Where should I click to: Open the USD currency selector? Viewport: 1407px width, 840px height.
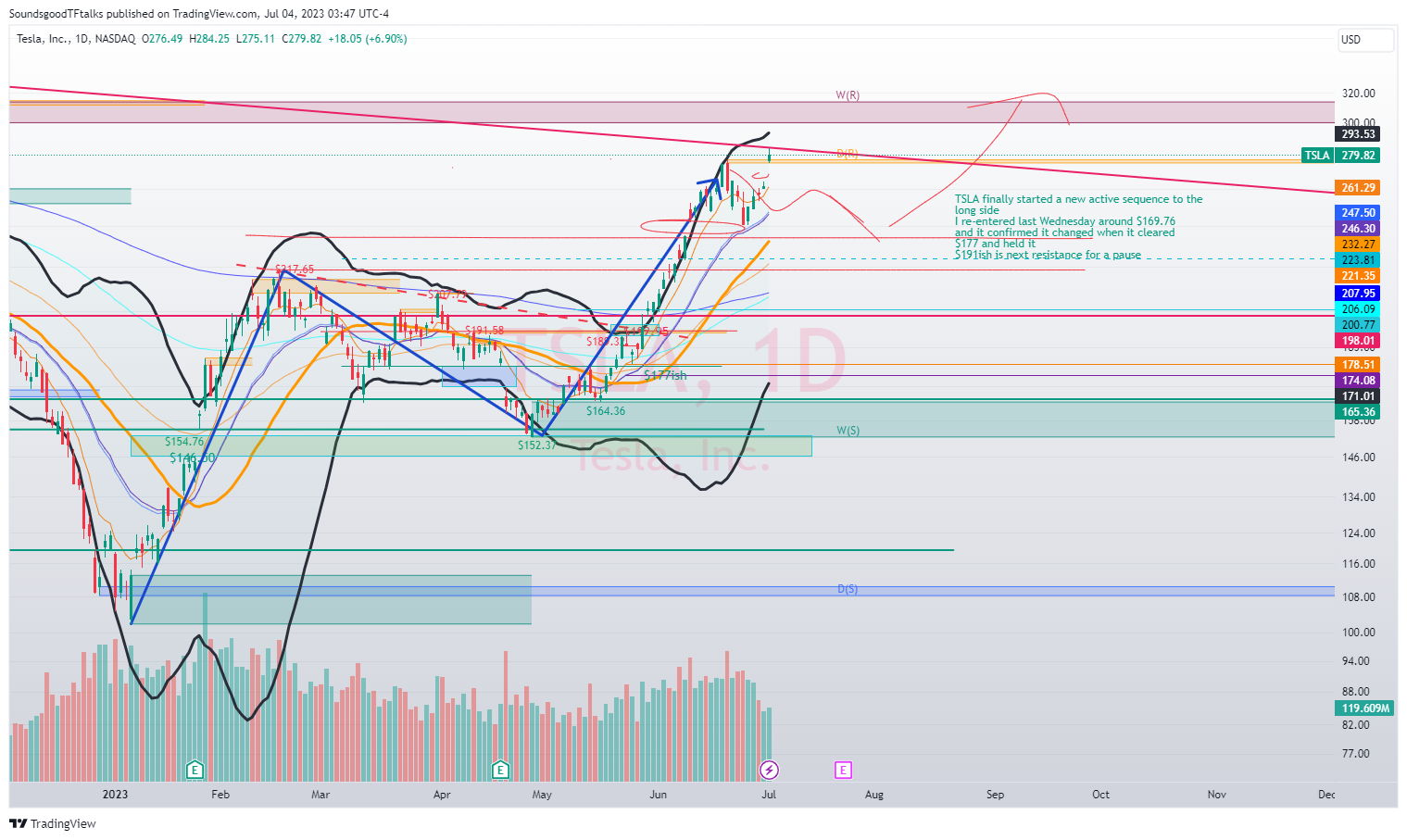point(1364,40)
